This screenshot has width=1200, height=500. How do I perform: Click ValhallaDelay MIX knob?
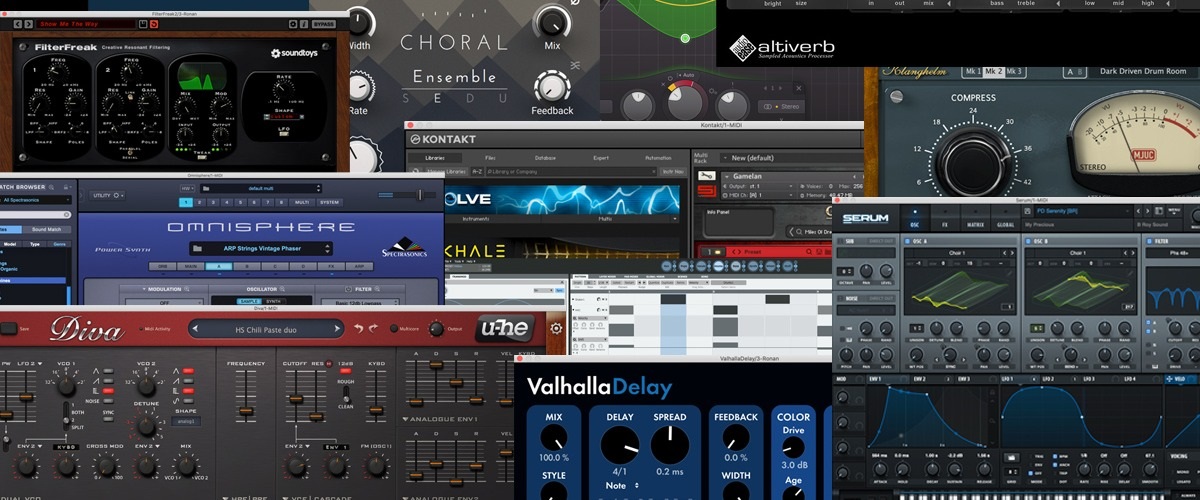tap(553, 437)
